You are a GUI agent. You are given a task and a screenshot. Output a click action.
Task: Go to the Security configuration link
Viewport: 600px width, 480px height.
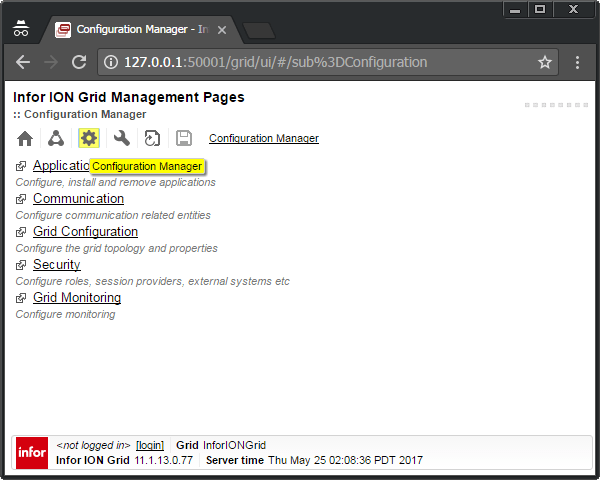pyautogui.click(x=56, y=265)
